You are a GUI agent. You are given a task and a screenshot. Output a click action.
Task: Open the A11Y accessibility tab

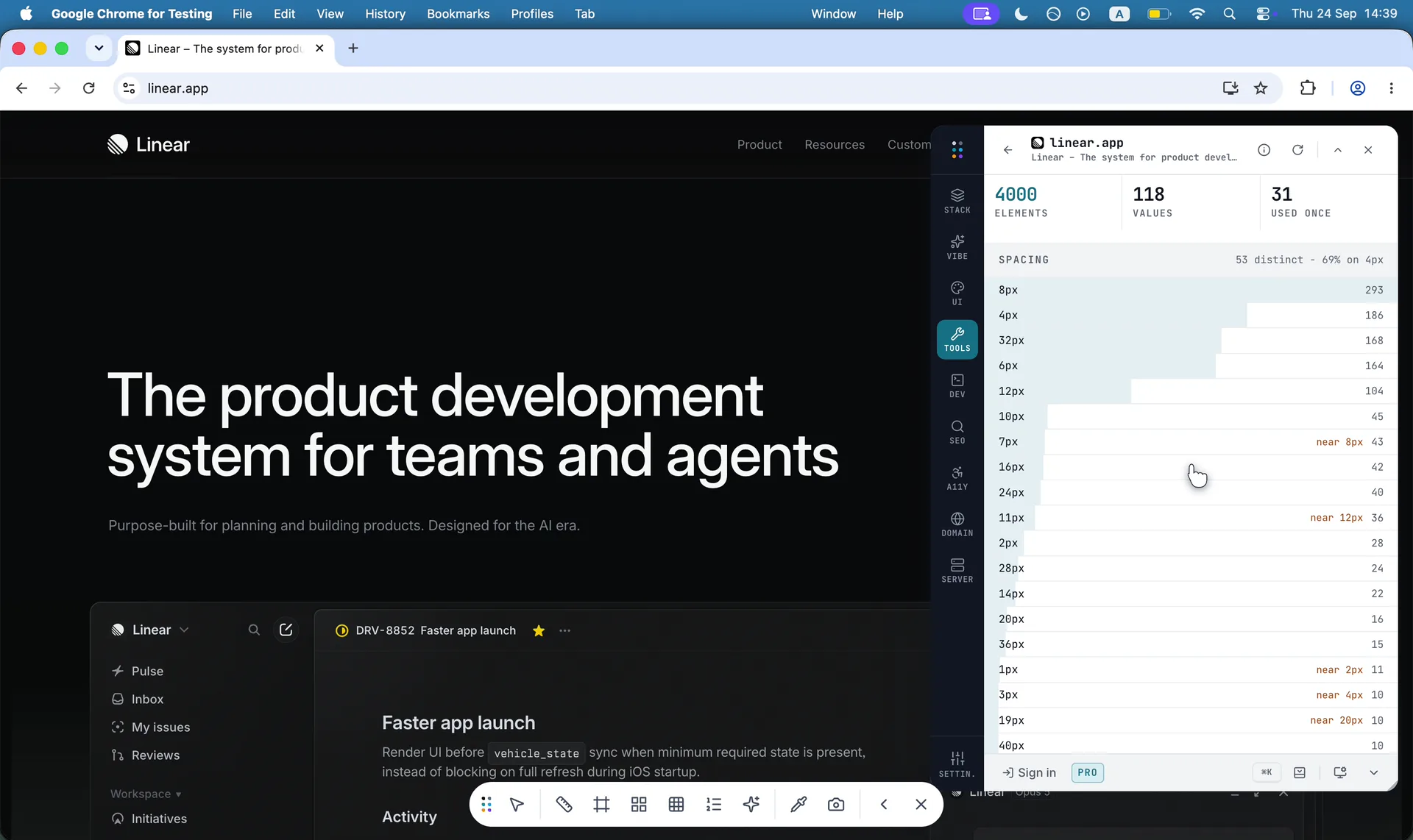[x=957, y=478]
